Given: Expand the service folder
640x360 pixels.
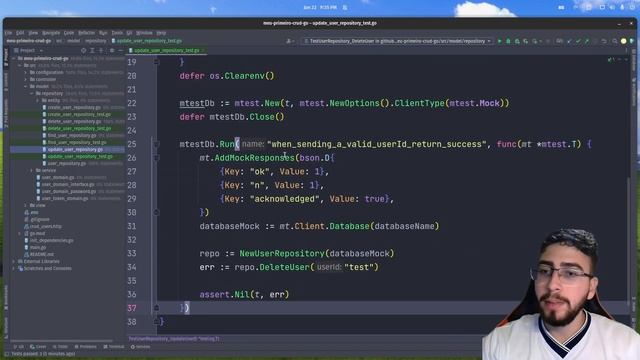Looking at the screenshot, I should [32, 170].
